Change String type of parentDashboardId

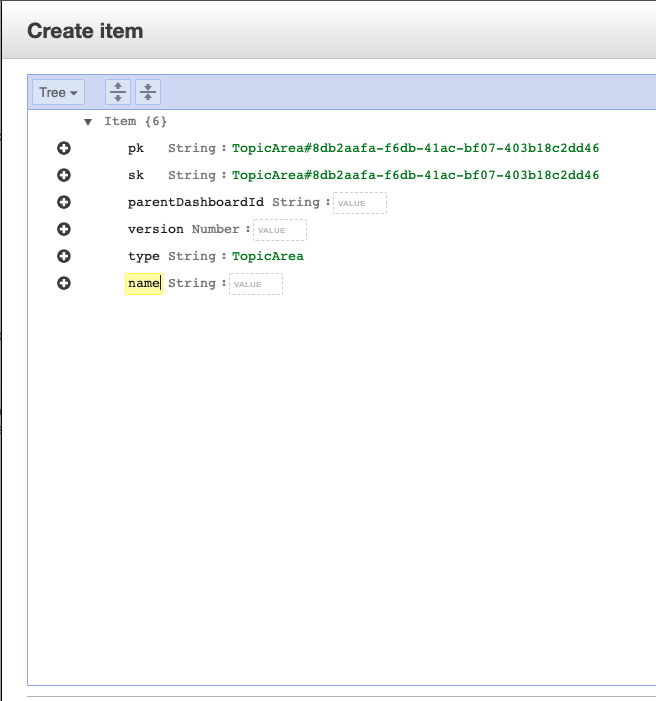tap(296, 202)
